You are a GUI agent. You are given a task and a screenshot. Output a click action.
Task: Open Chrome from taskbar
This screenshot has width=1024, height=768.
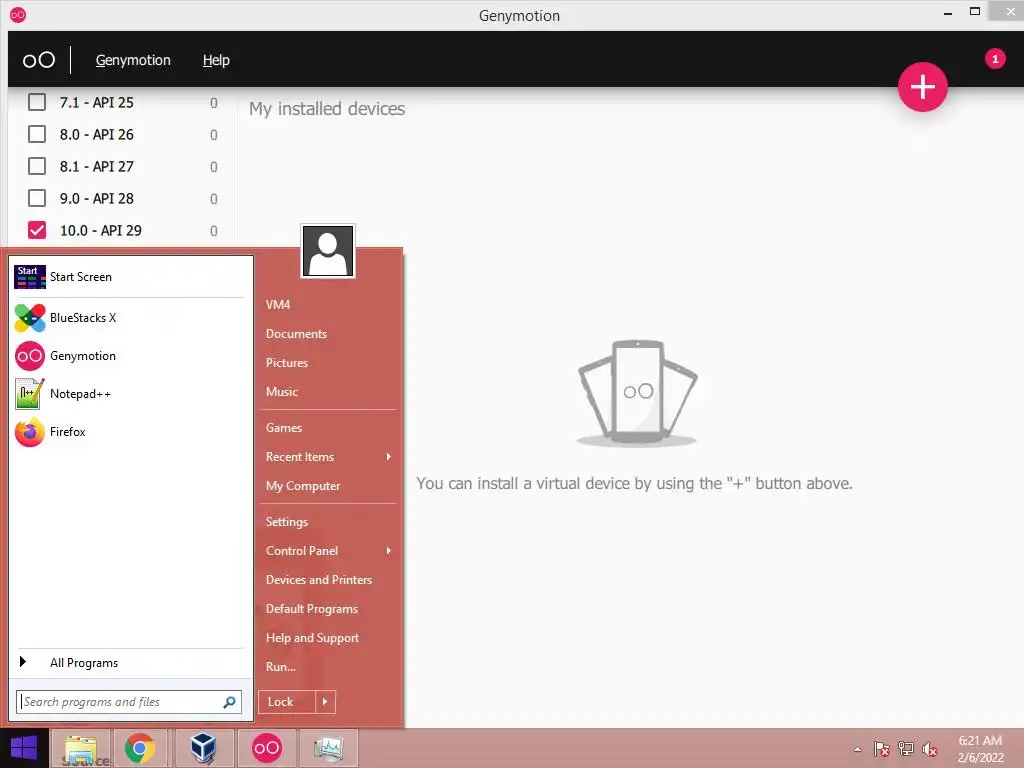tap(140, 748)
